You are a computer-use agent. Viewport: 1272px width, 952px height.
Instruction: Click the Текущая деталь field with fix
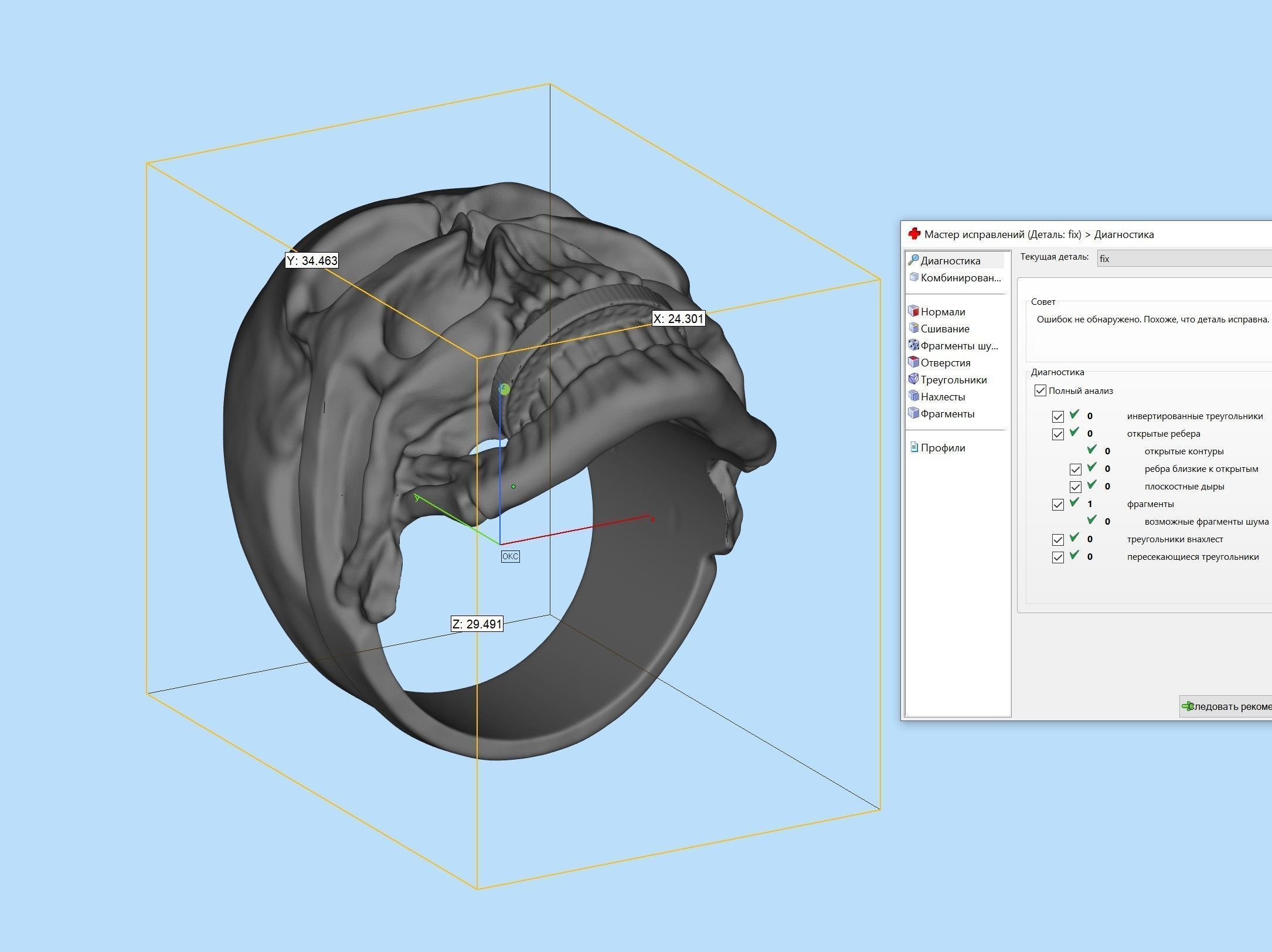coord(1184,259)
